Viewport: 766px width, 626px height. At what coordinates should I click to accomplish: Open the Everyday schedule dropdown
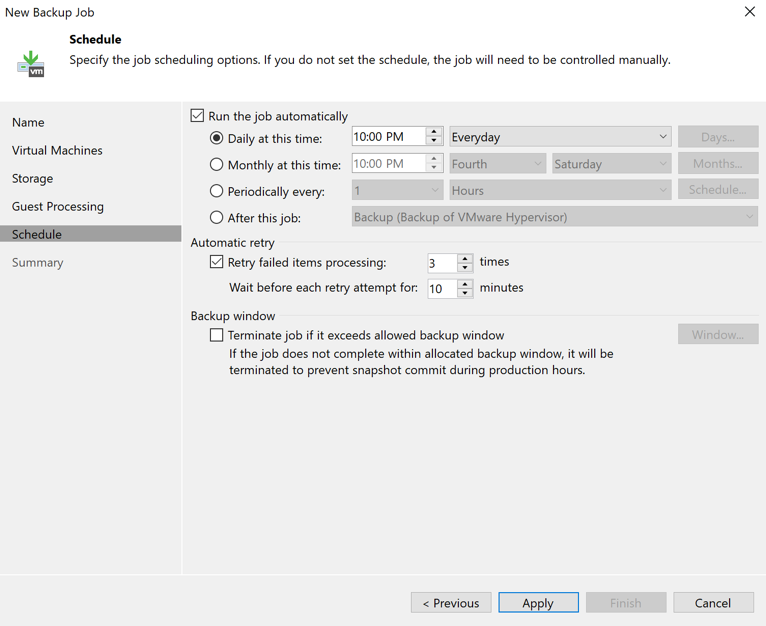[559, 137]
